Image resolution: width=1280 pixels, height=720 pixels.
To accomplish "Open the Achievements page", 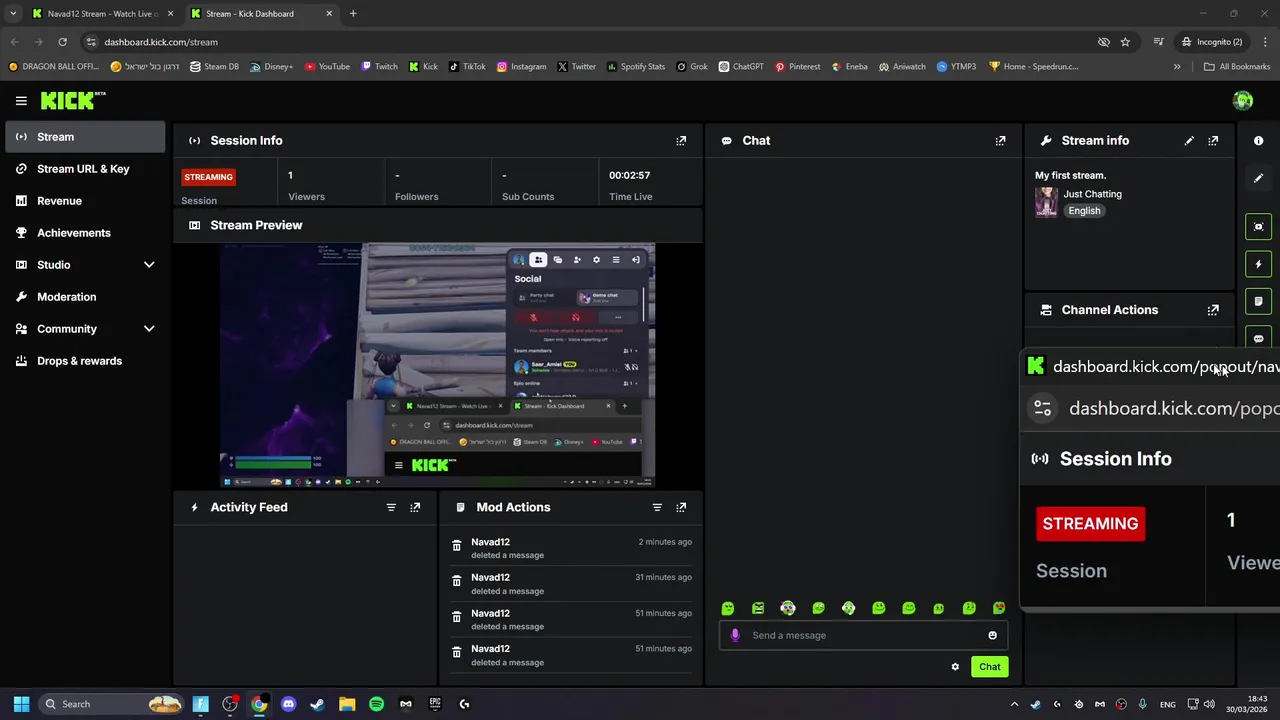I will [x=85, y=233].
